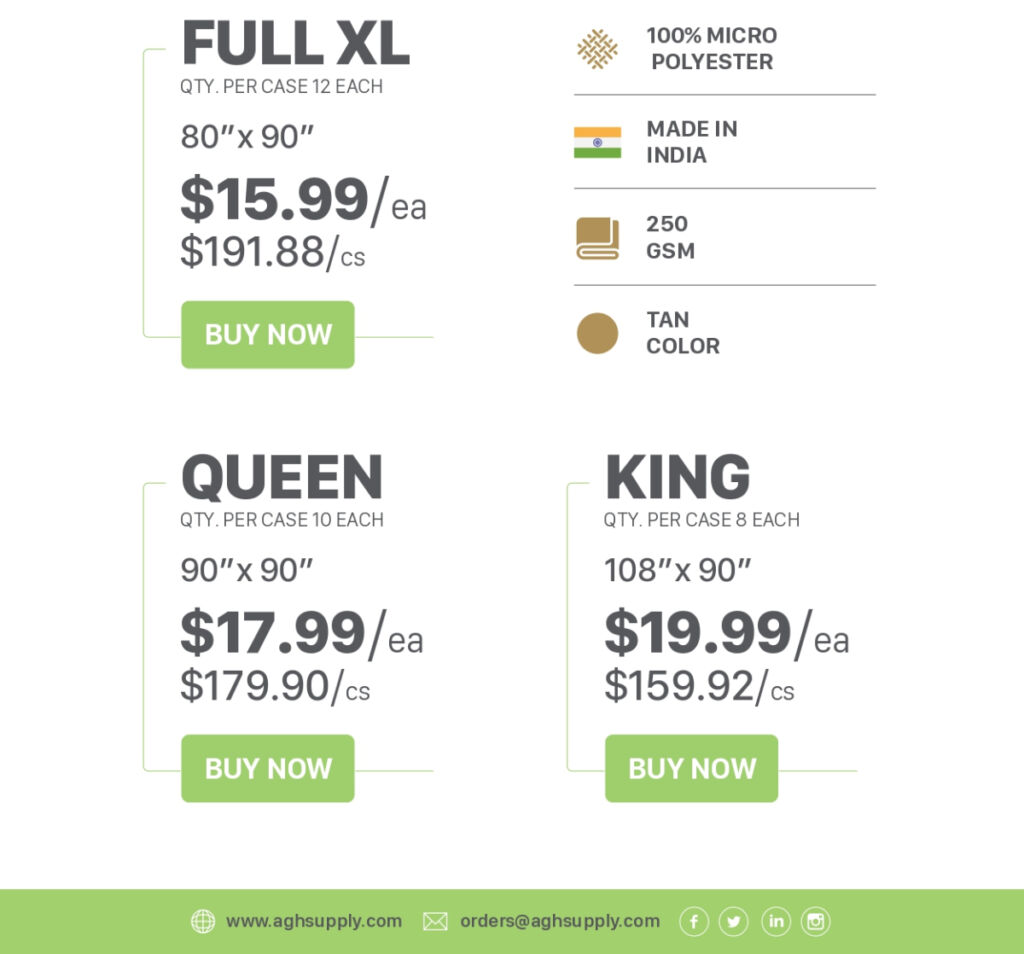Click the micro polyester weave icon

coord(597,49)
